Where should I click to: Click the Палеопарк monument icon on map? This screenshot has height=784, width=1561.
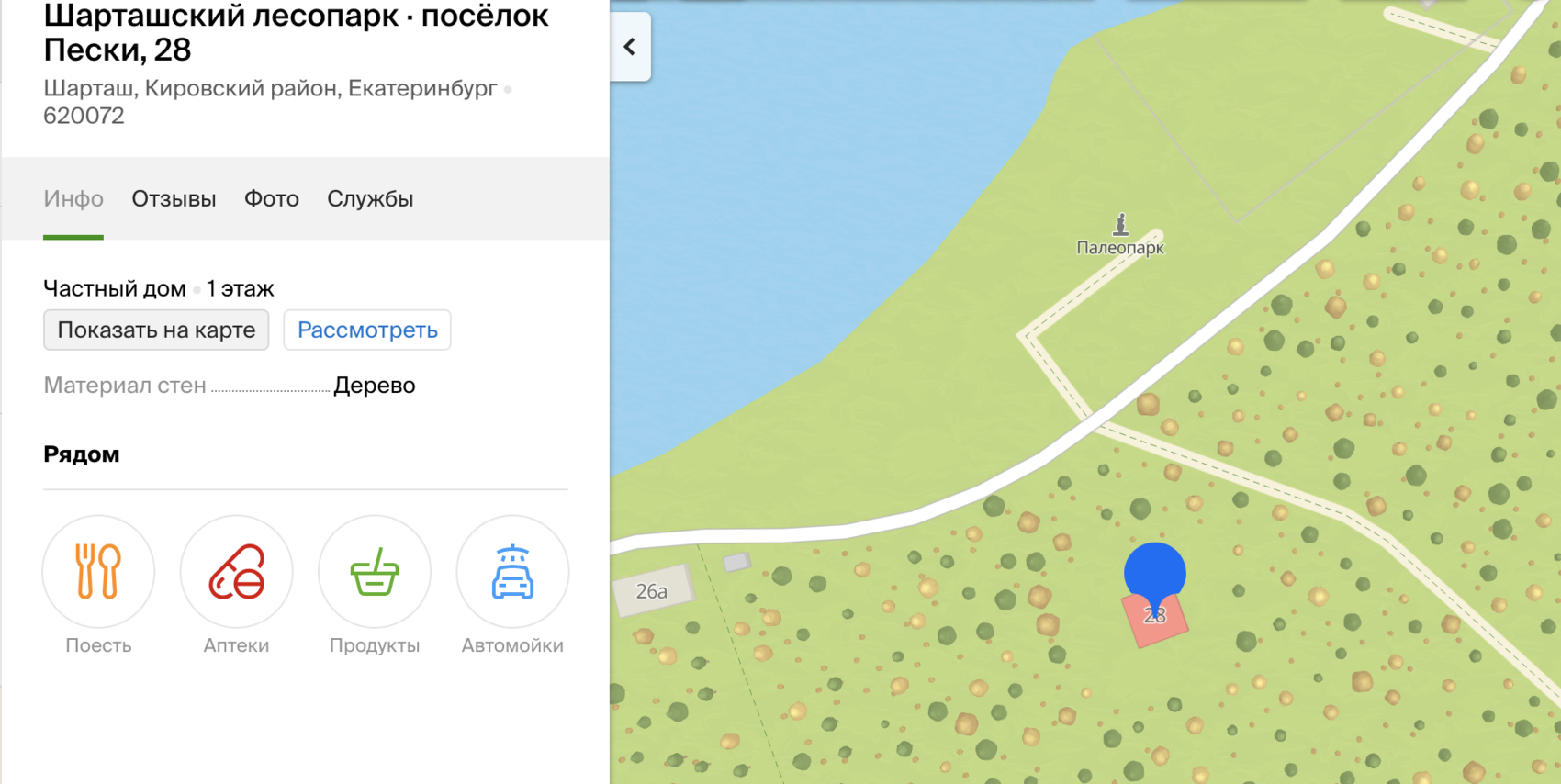[1120, 224]
